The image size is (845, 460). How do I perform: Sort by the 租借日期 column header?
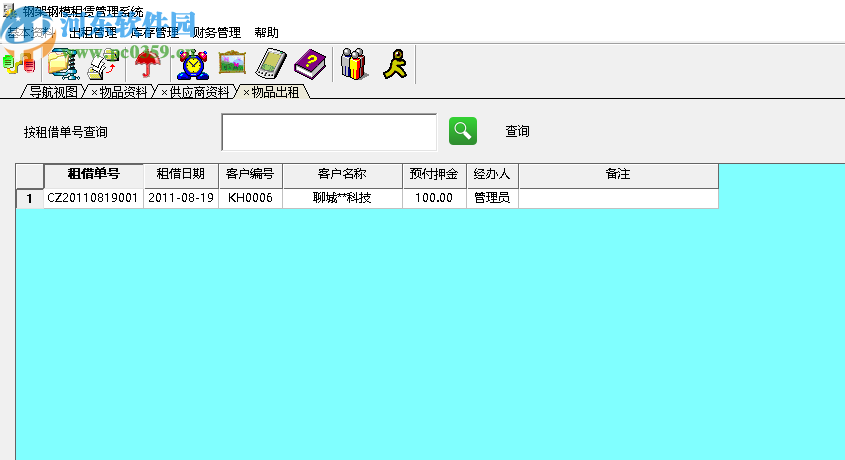click(181, 176)
